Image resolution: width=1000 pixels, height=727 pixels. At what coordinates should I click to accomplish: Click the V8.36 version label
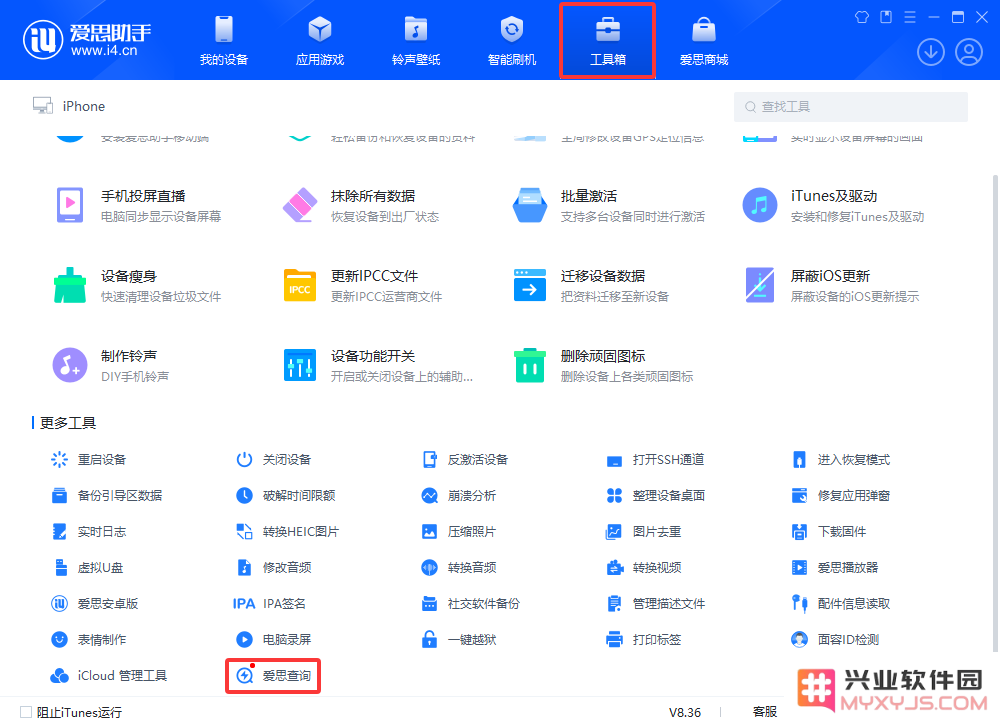[x=684, y=712]
